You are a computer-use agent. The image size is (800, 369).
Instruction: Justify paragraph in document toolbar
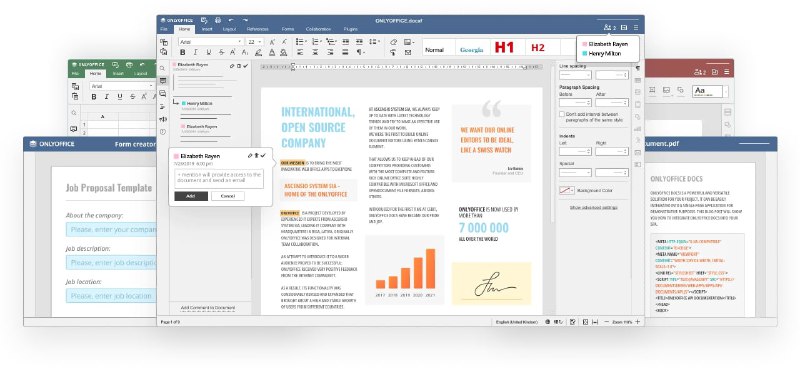coord(345,53)
